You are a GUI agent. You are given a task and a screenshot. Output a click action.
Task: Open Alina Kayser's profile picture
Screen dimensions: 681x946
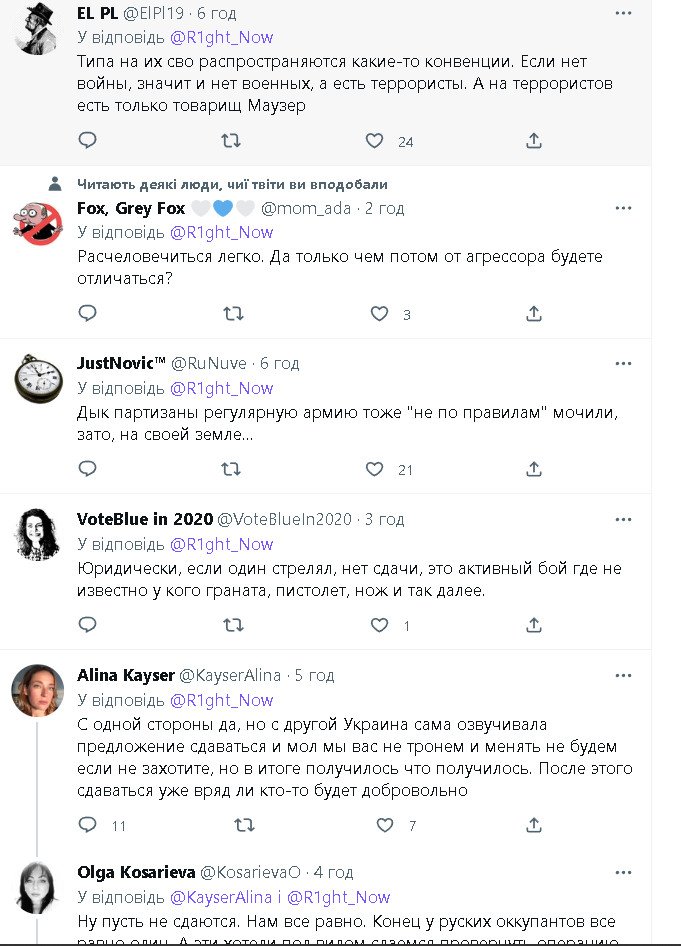[x=38, y=690]
